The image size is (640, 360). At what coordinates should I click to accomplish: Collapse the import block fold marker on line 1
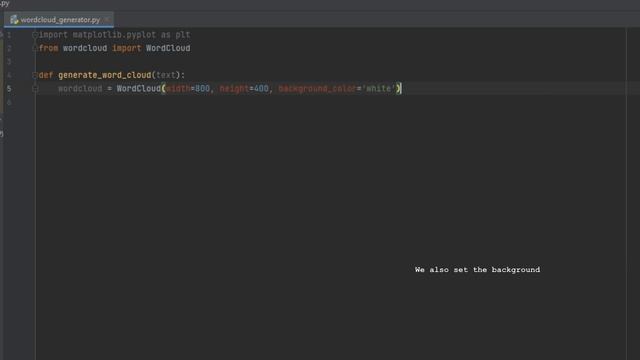[35, 35]
